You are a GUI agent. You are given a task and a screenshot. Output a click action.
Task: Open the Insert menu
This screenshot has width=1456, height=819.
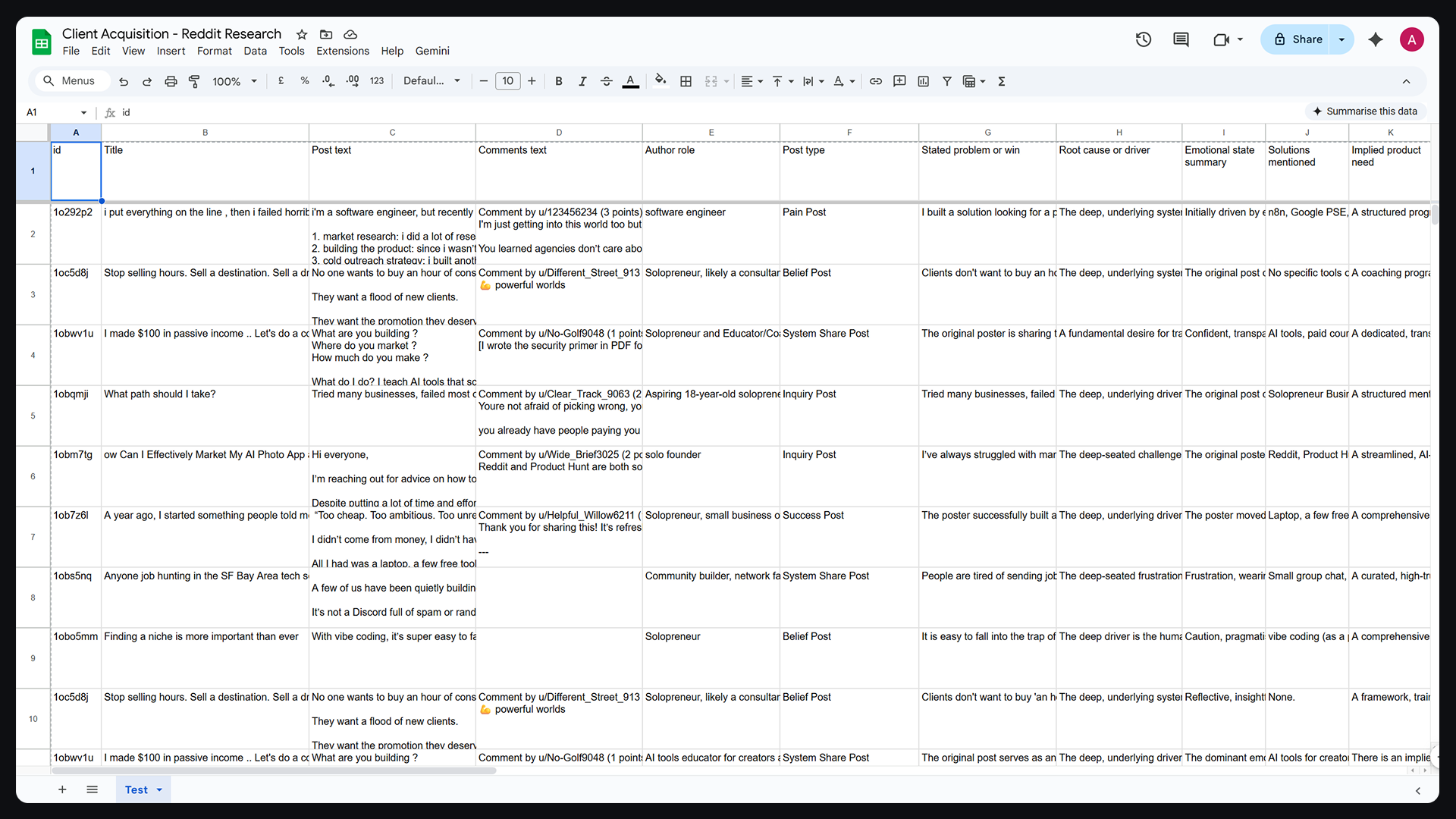(171, 51)
